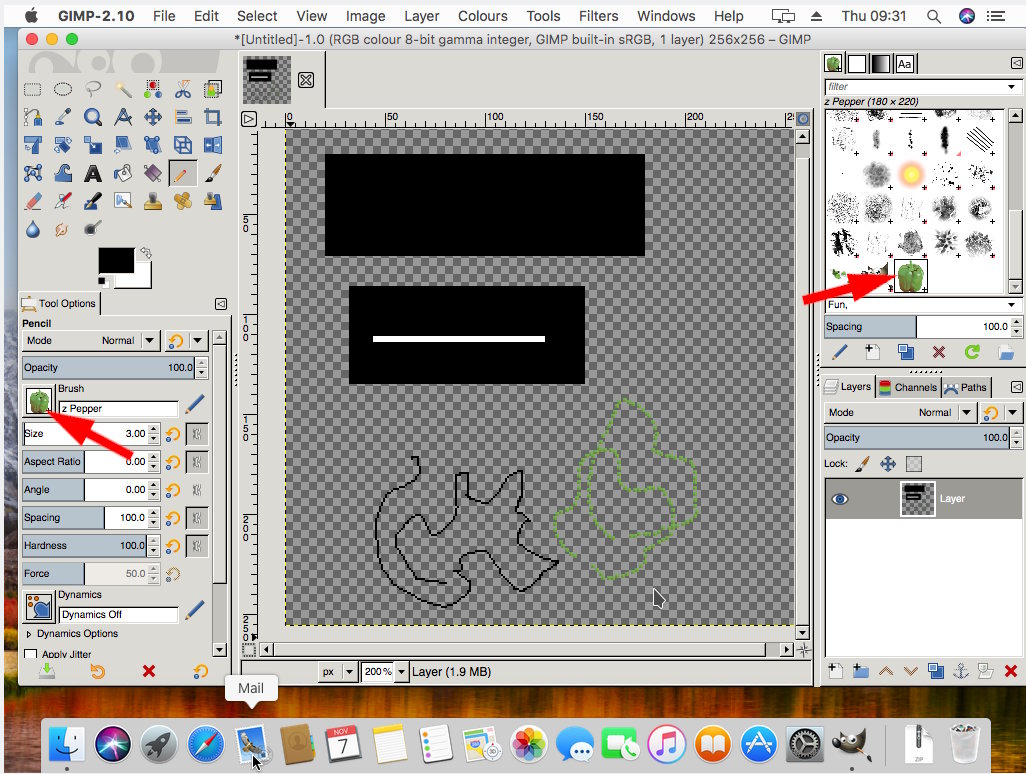Select the Paintbrush tool
1026x774 pixels.
click(x=213, y=173)
